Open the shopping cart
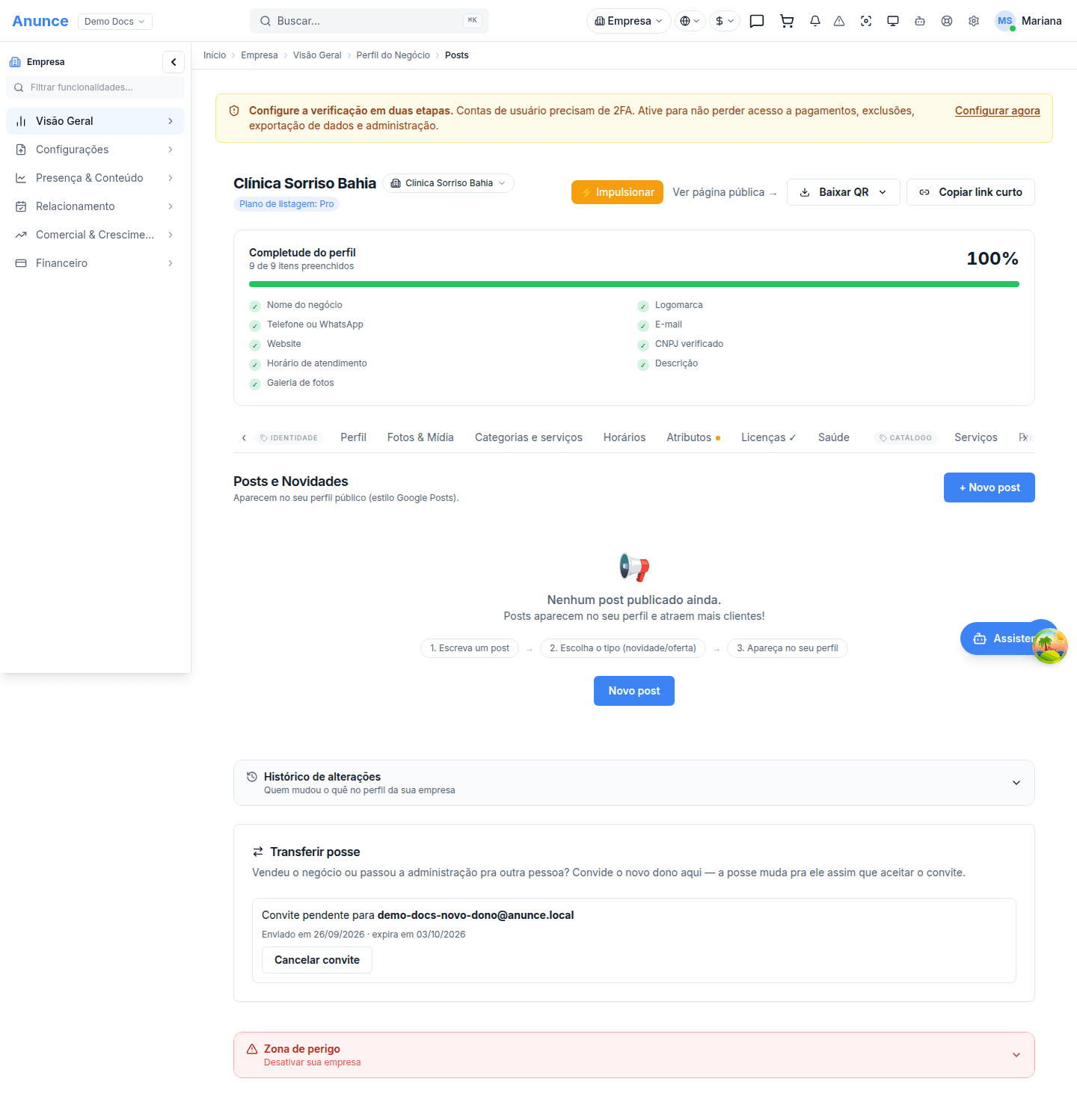This screenshot has width=1077, height=1120. pos(787,21)
